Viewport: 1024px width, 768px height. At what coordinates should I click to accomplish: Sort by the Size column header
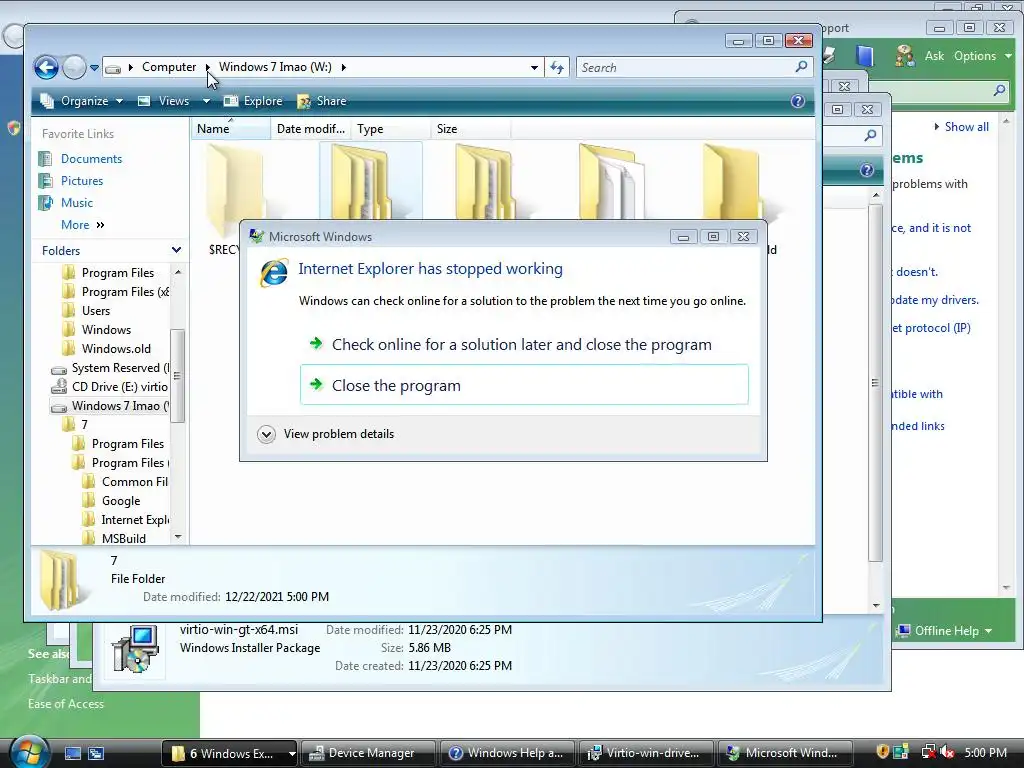470,129
